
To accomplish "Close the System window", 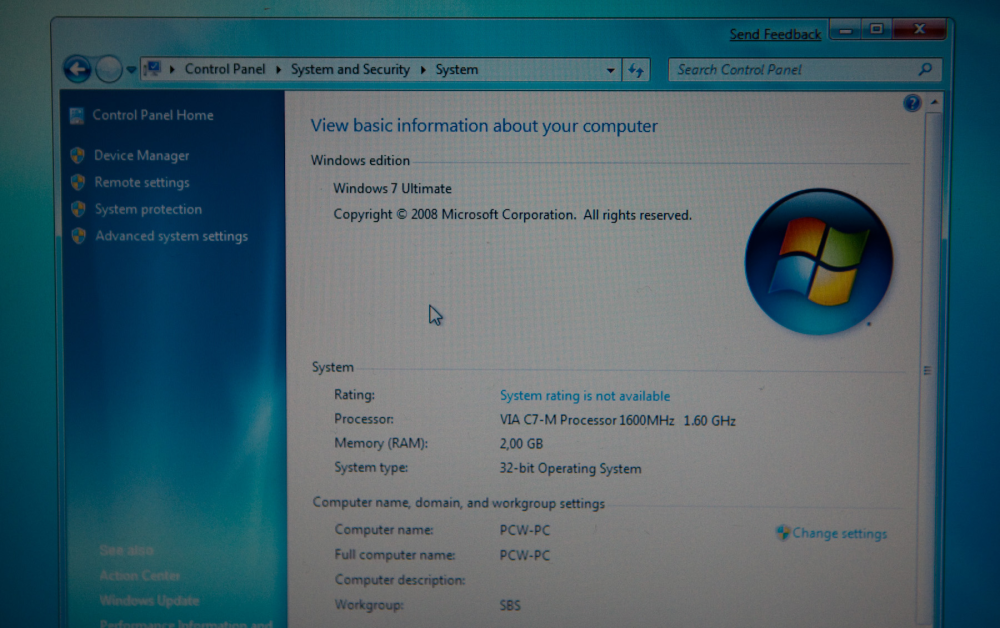I will tap(919, 29).
